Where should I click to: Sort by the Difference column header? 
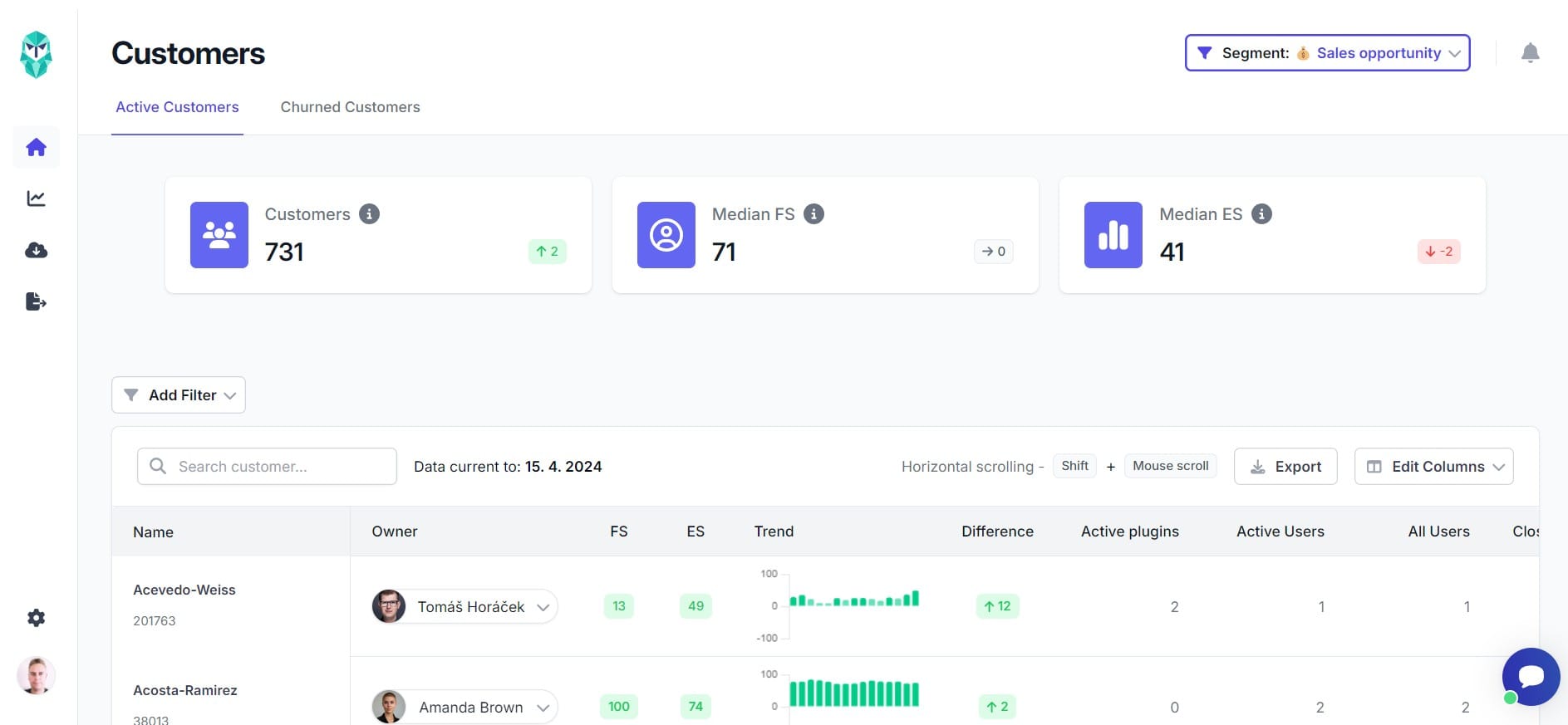pos(997,532)
